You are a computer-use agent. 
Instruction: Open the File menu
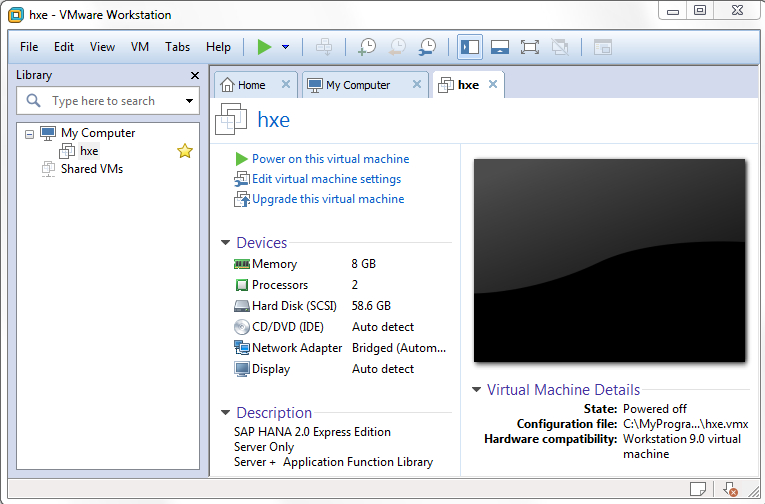coord(29,47)
